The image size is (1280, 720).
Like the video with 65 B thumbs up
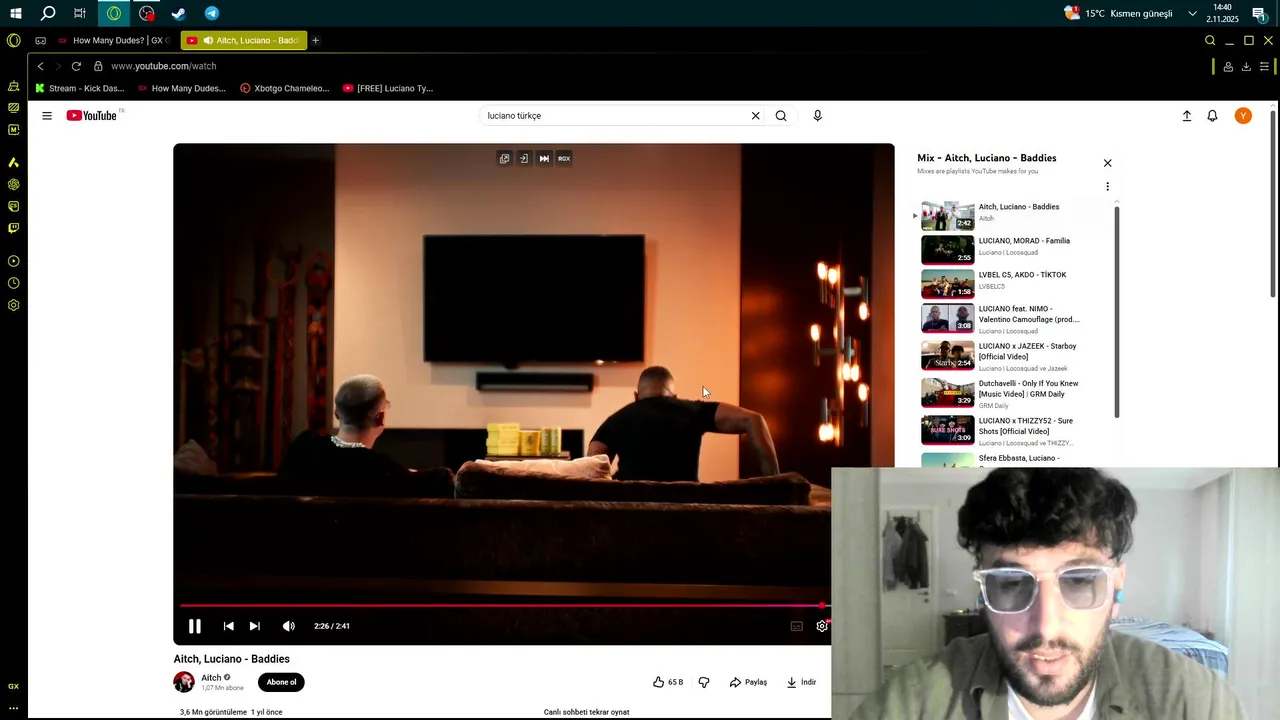point(668,682)
